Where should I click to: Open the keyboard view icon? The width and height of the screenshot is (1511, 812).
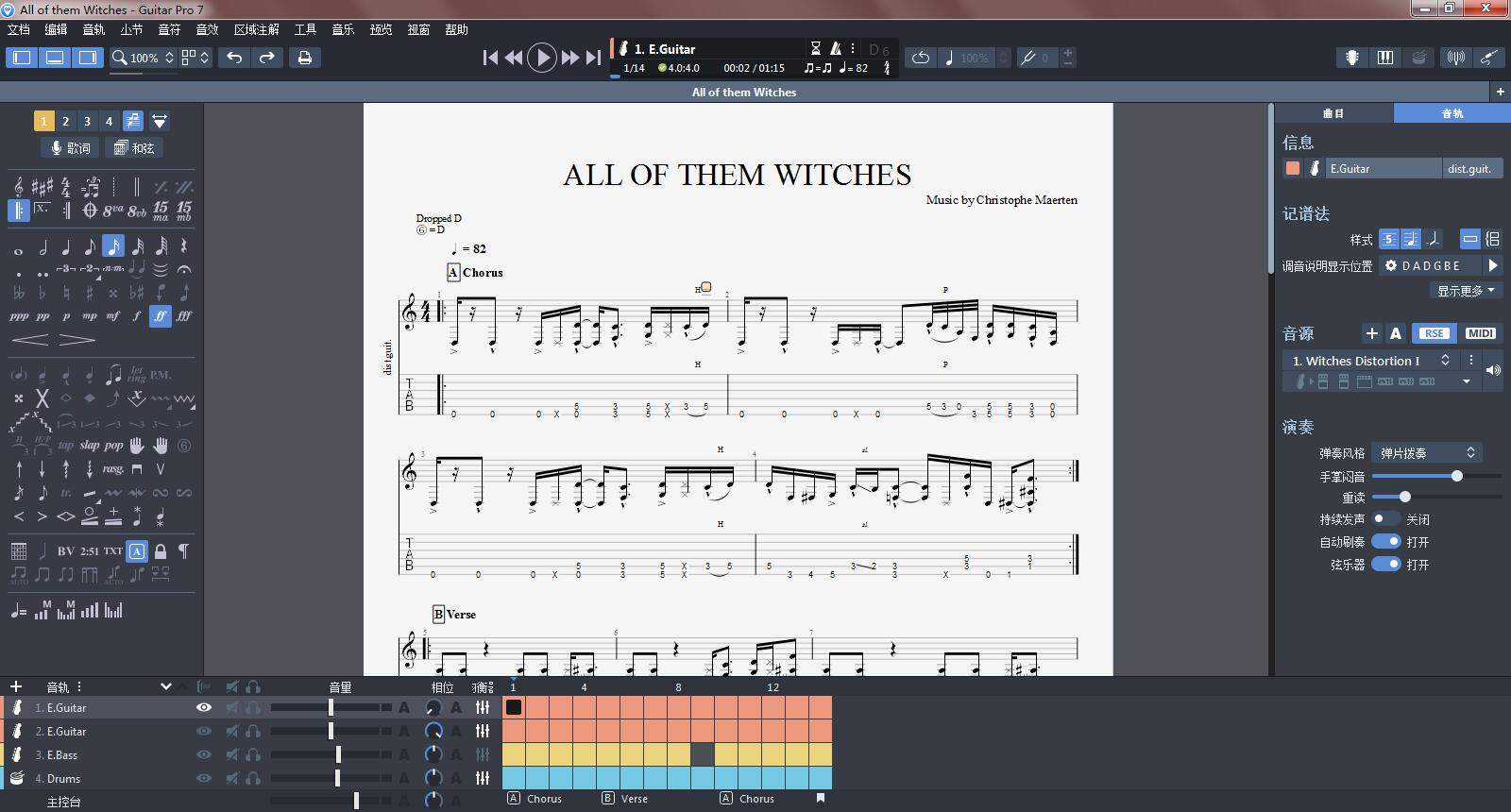coord(1385,58)
